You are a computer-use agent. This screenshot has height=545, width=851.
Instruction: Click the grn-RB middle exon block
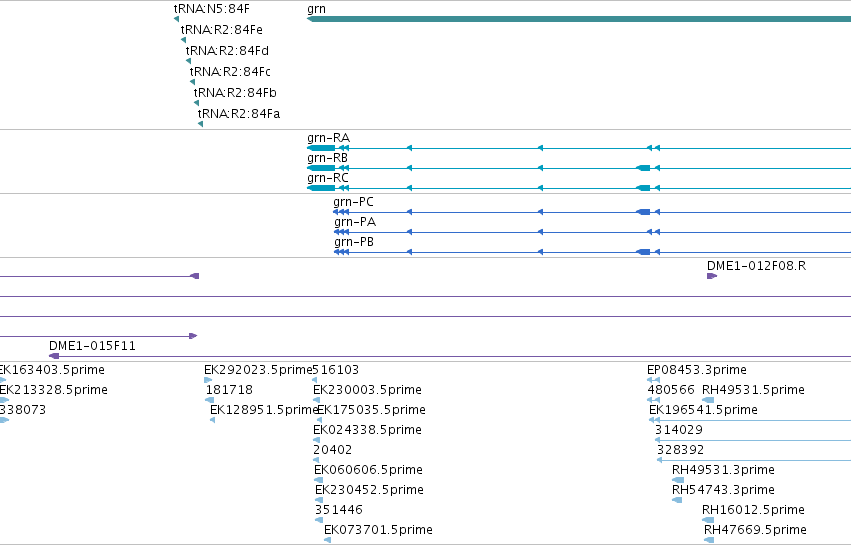[643, 168]
